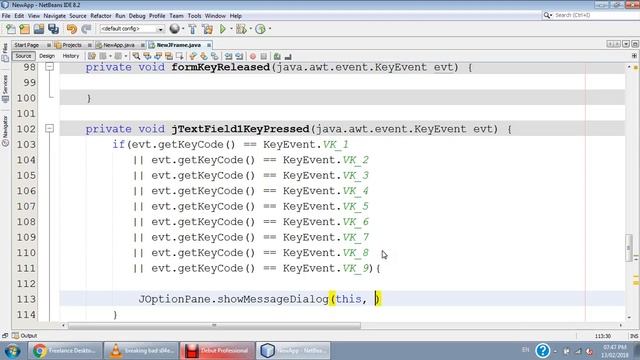Screen dimensions: 640x360
Task: Open the default config combo box
Action: point(132,29)
